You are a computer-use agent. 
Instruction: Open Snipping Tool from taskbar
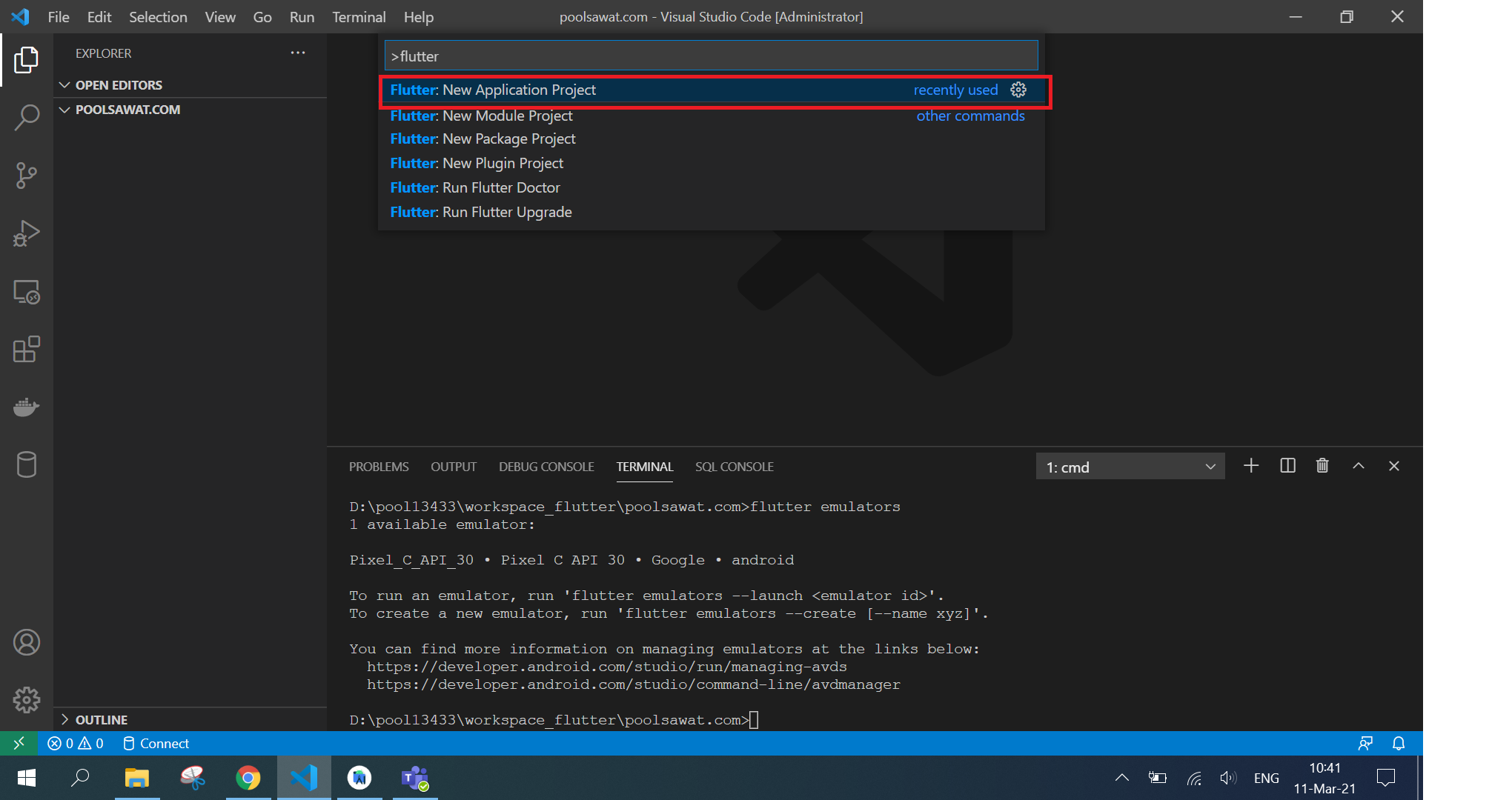193,778
